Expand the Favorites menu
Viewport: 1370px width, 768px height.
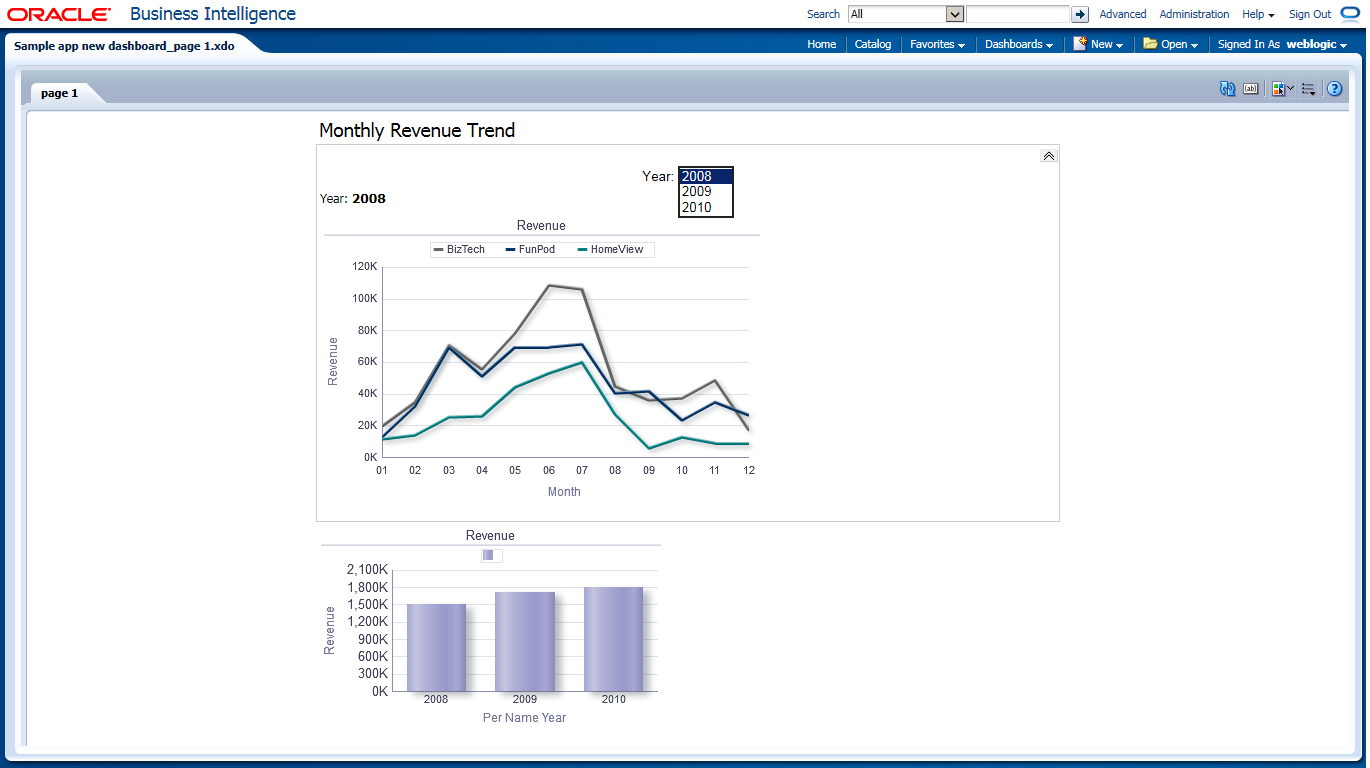937,44
